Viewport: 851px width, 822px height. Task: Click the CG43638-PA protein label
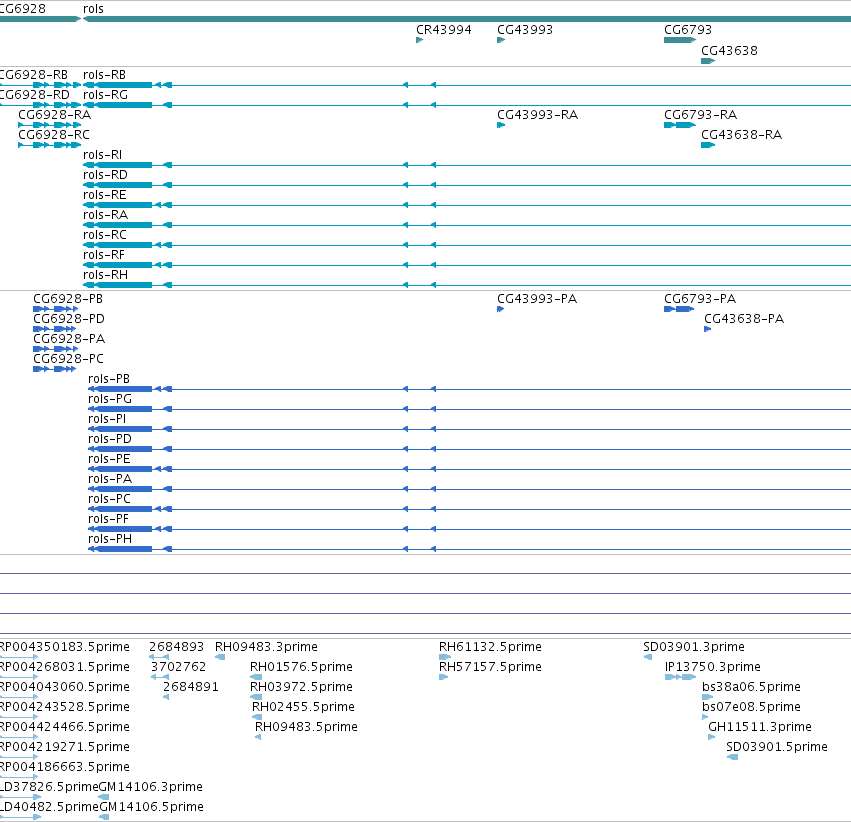point(744,318)
